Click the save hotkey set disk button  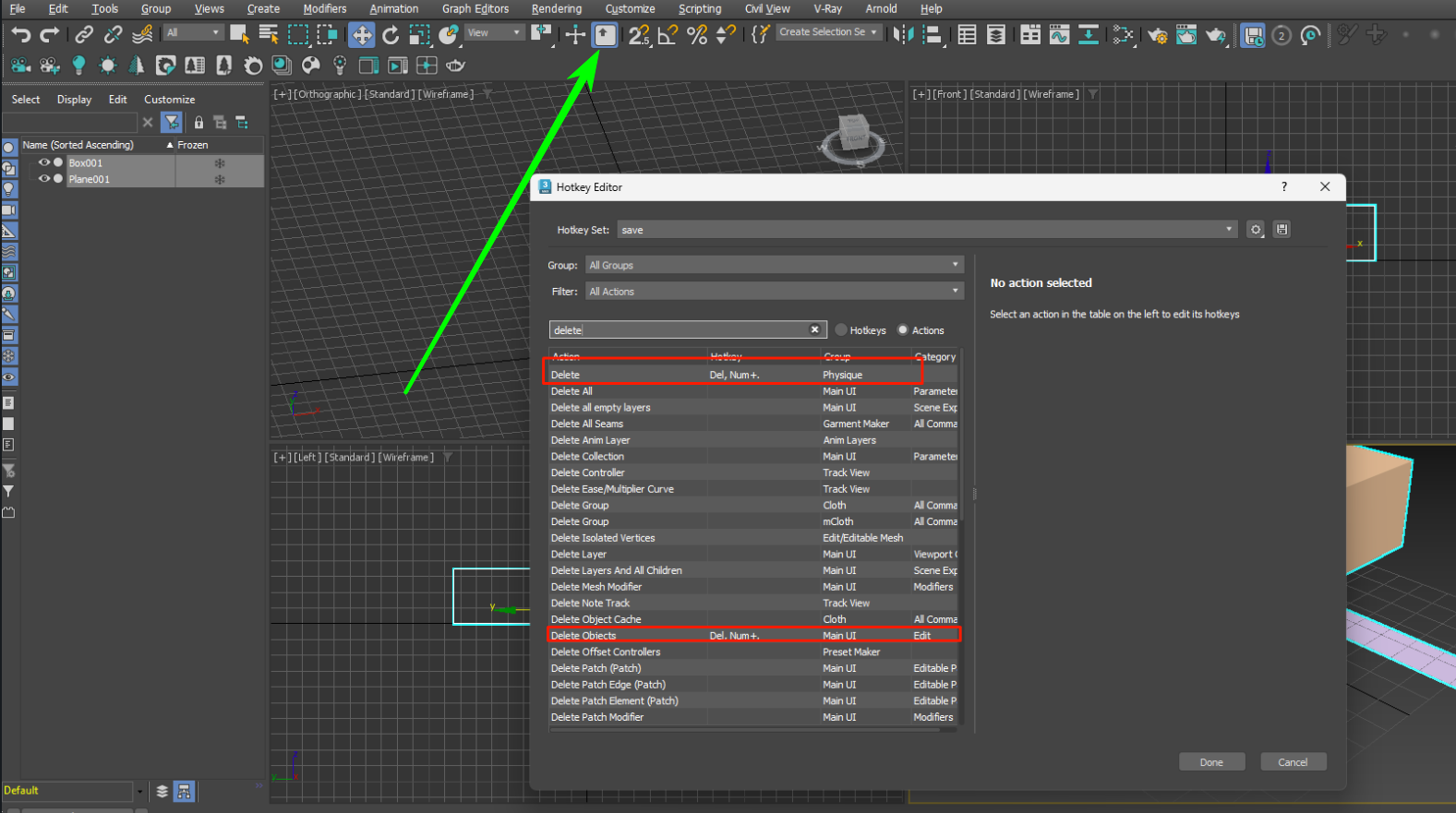(1282, 230)
